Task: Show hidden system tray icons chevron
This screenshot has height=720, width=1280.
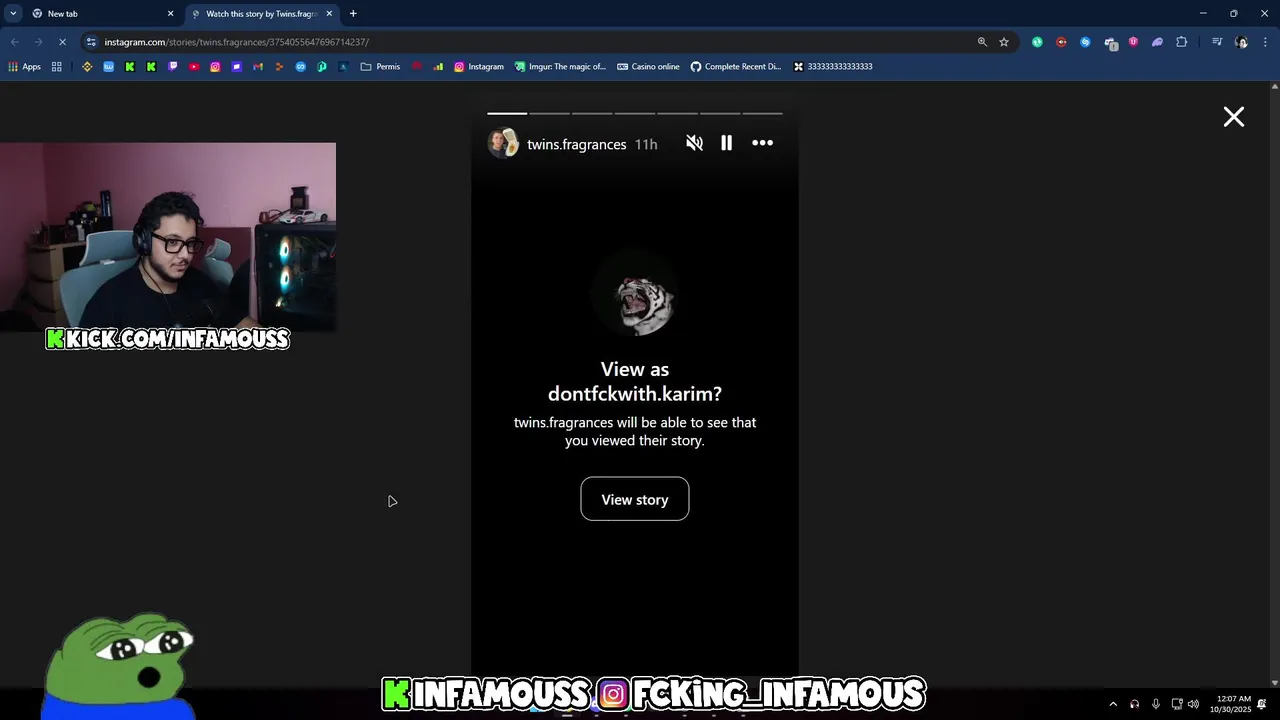Action: click(1113, 704)
